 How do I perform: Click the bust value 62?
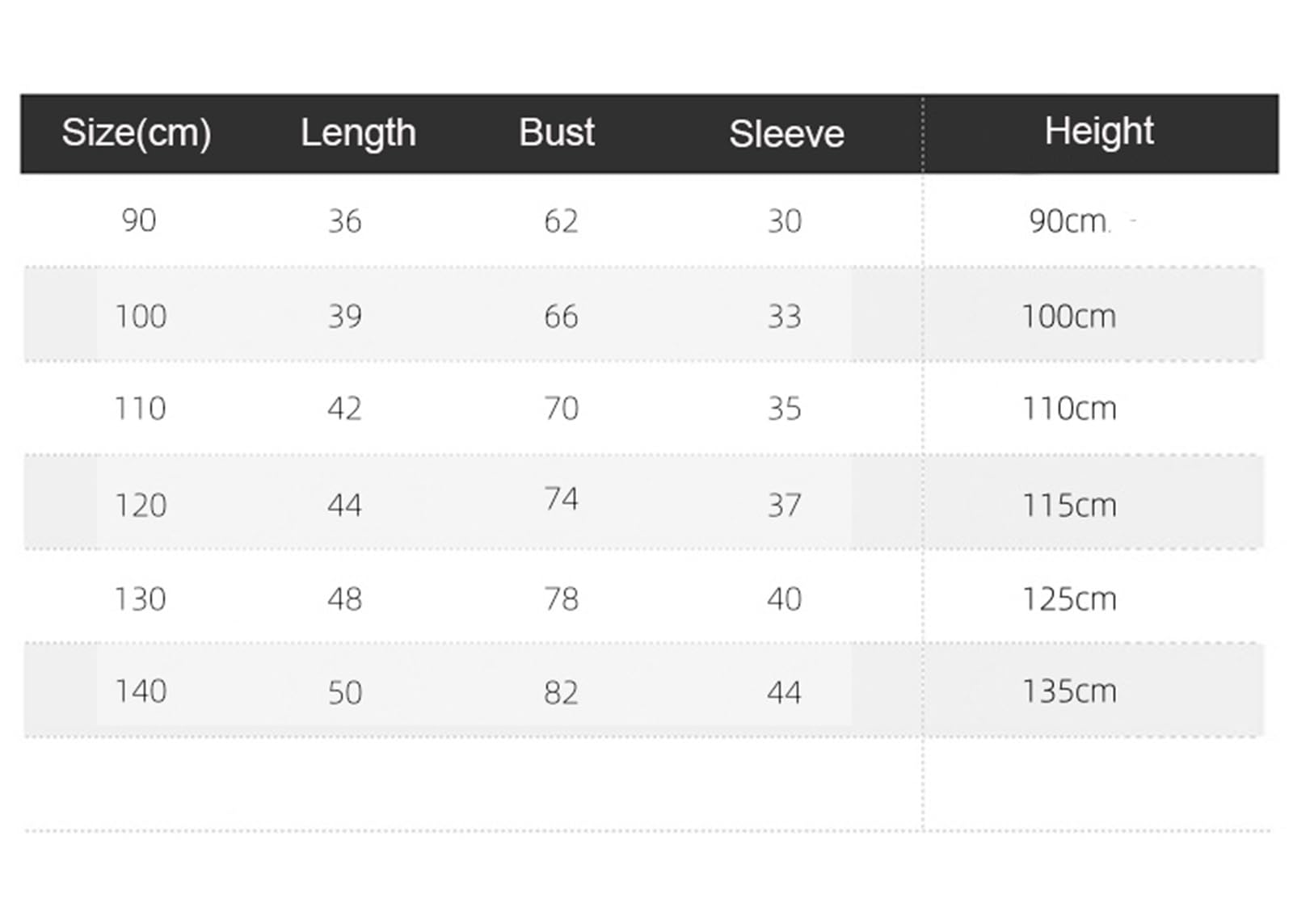(x=561, y=221)
